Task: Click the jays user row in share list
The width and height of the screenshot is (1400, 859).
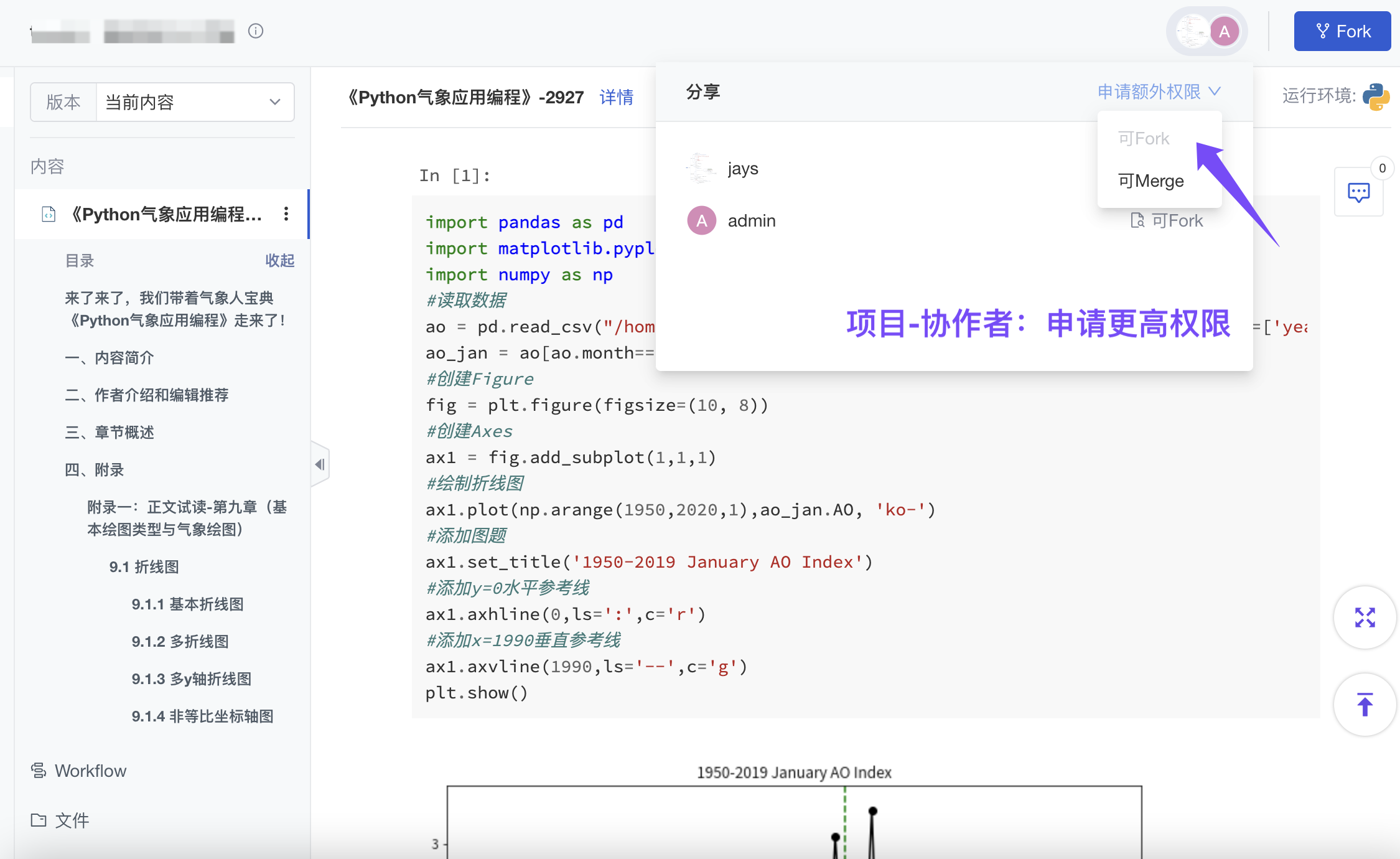Action: click(x=742, y=169)
